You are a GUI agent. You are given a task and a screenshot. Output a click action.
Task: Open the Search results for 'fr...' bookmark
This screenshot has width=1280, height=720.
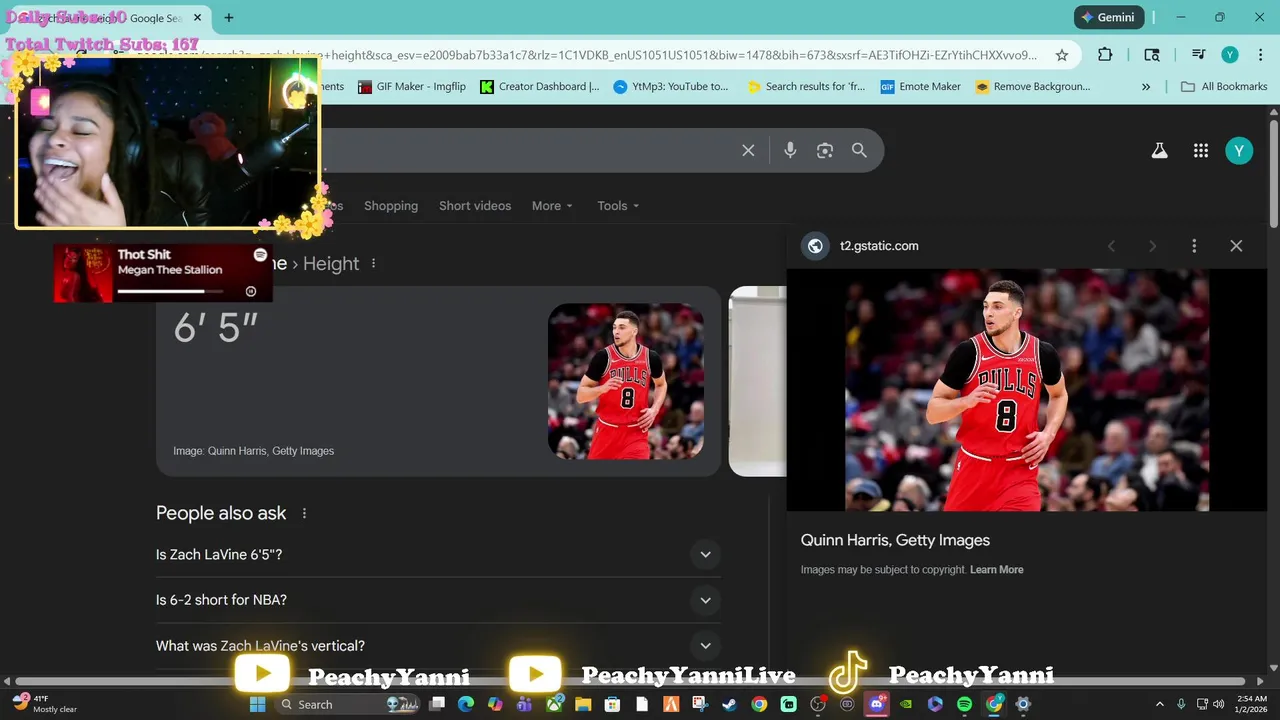[806, 87]
